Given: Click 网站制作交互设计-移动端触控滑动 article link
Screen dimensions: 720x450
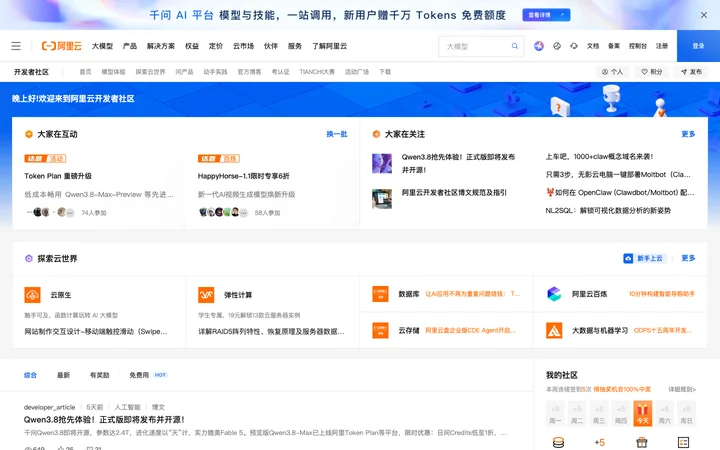Looking at the screenshot, I should (x=96, y=332).
